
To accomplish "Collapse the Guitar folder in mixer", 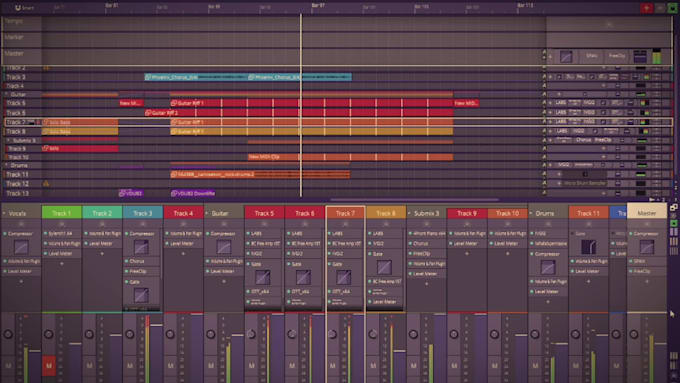I will coord(207,213).
